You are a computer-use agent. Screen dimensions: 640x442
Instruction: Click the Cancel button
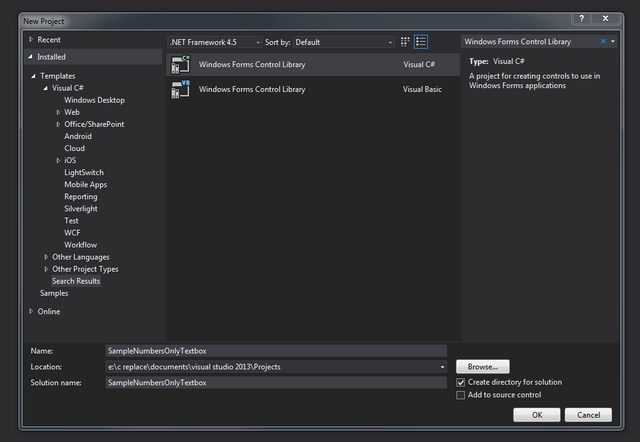(x=588, y=415)
